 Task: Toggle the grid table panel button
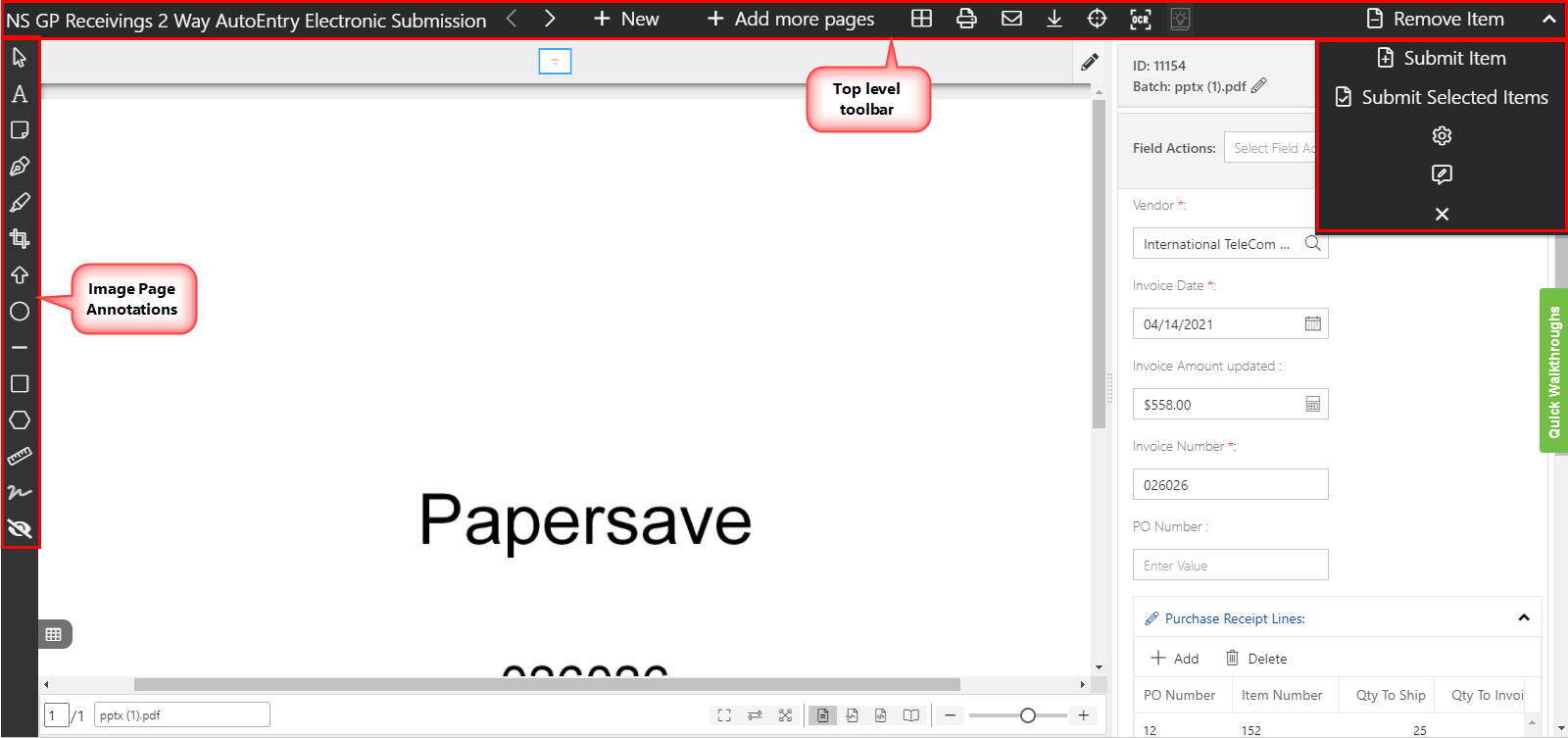[x=54, y=634]
